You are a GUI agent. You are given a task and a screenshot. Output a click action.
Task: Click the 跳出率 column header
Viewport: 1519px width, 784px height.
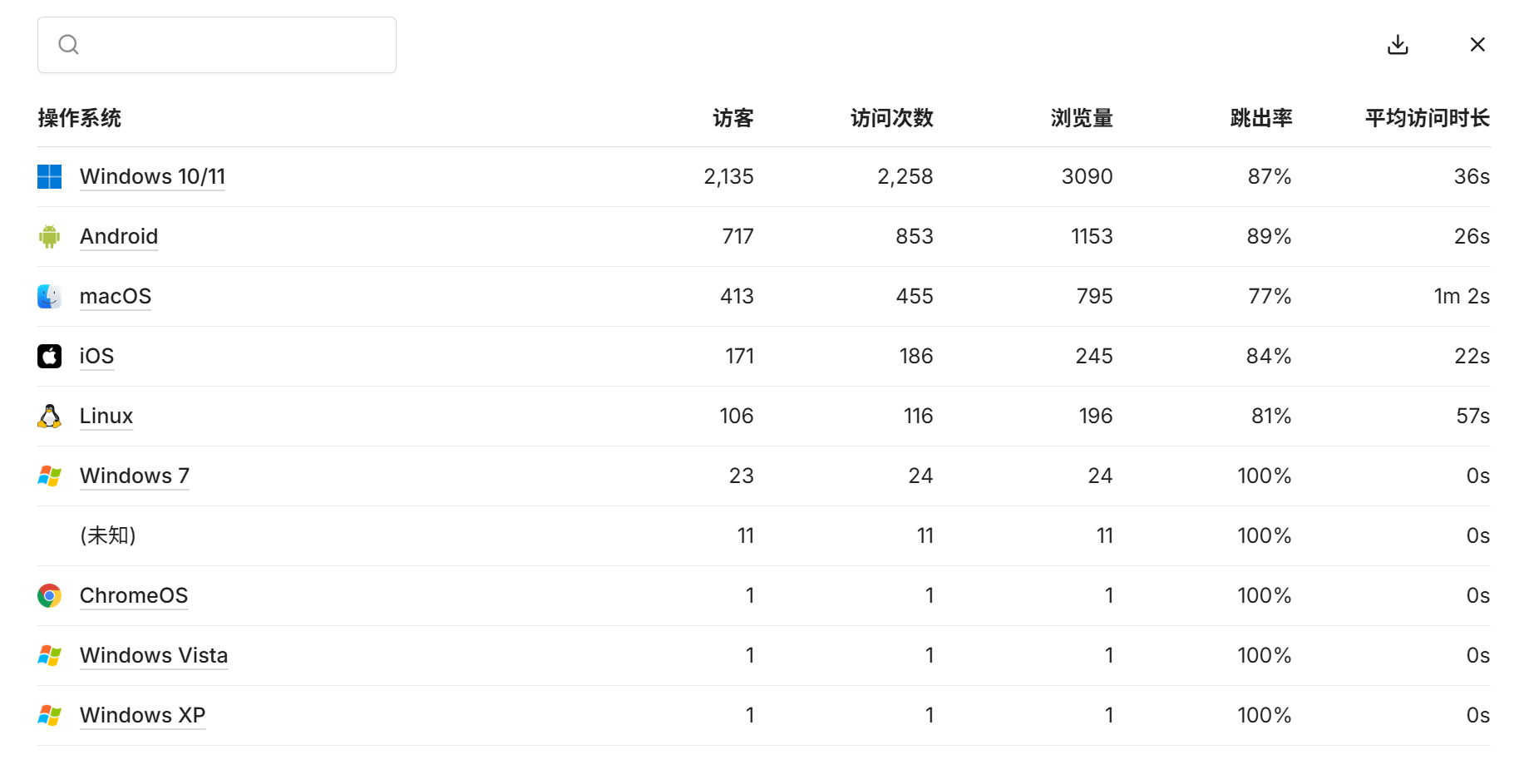(x=1260, y=118)
